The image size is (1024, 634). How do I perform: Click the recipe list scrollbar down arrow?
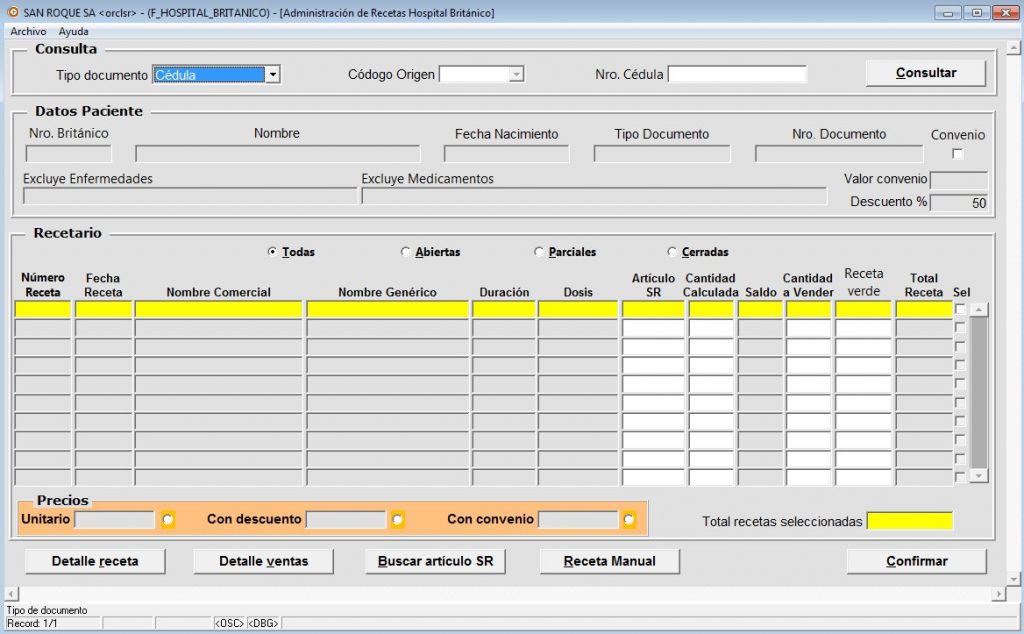tap(978, 477)
